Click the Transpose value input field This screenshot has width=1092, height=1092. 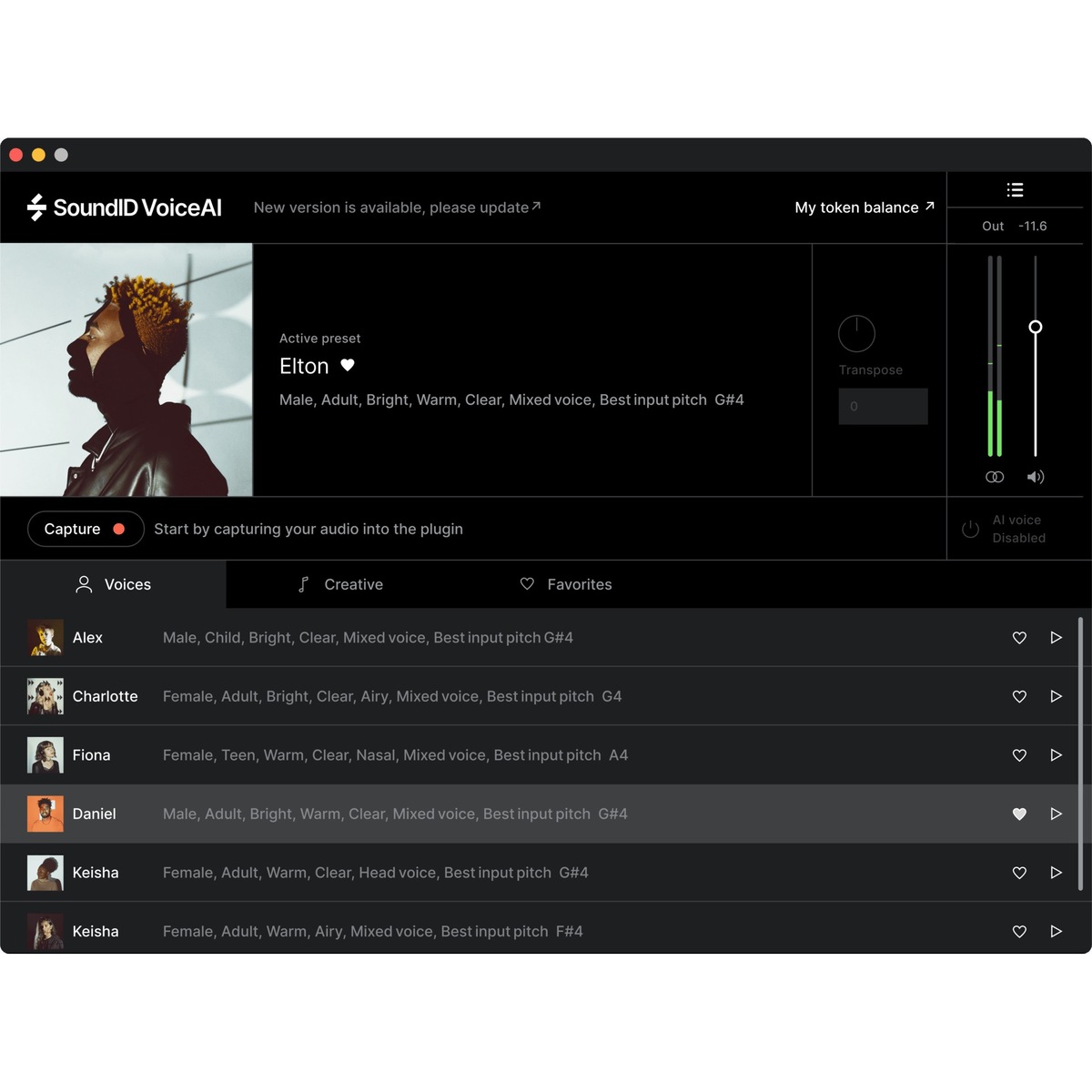tap(883, 406)
